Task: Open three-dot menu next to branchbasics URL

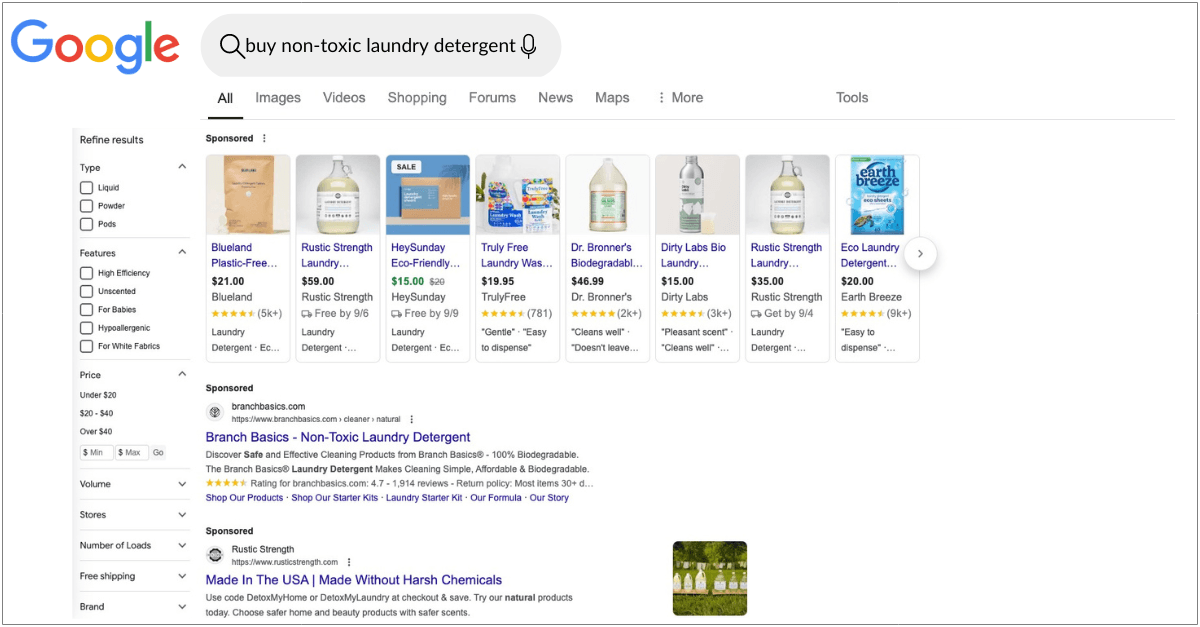Action: (411, 419)
